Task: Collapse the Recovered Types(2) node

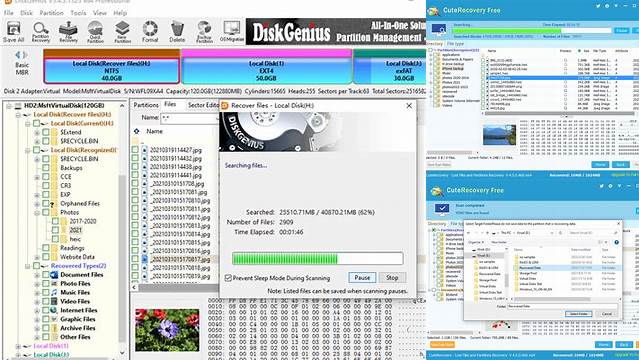Action: 27,266
